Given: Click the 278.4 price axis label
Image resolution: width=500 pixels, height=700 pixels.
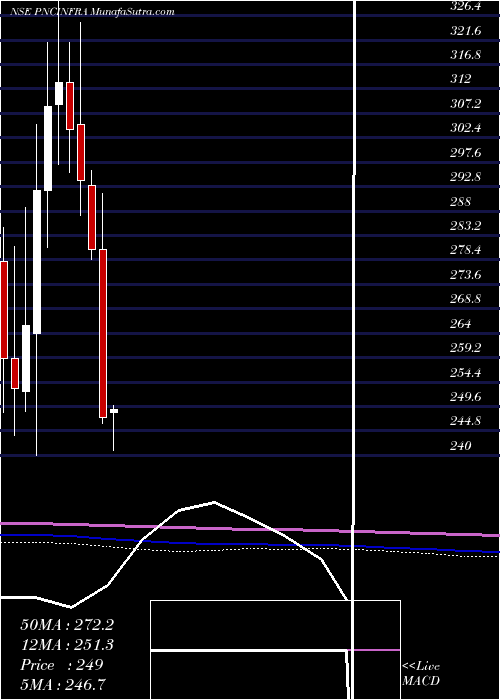Looking at the screenshot, I should [466, 250].
